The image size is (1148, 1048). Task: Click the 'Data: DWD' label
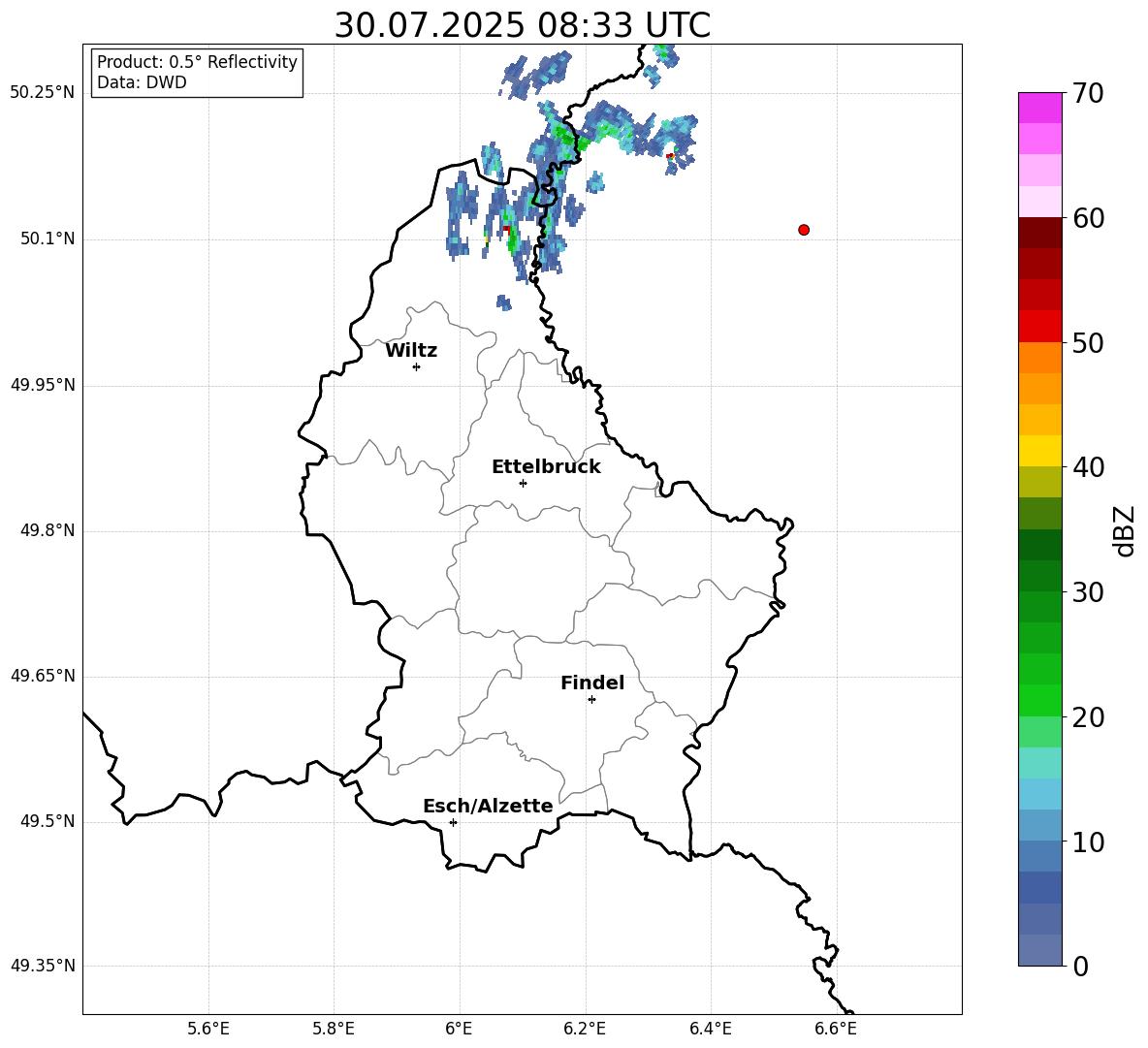coord(142,82)
